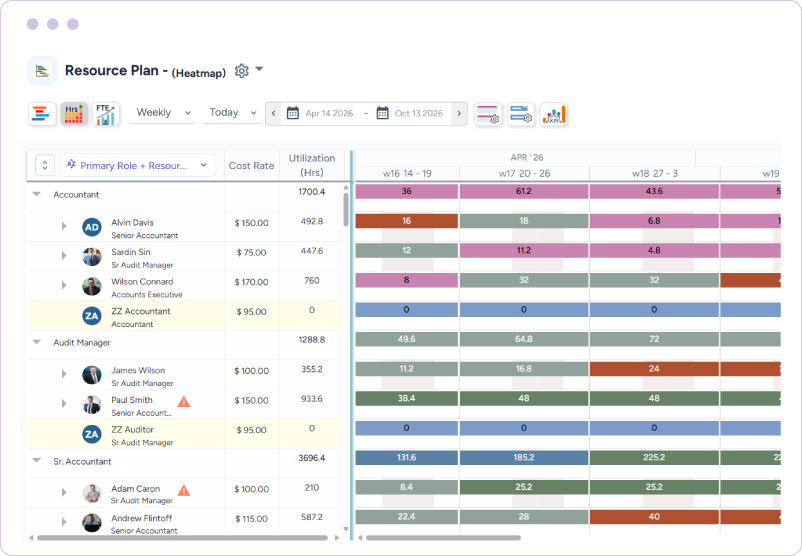Click Sardin Sin's profile photo
This screenshot has height=556, width=802.
(92, 257)
